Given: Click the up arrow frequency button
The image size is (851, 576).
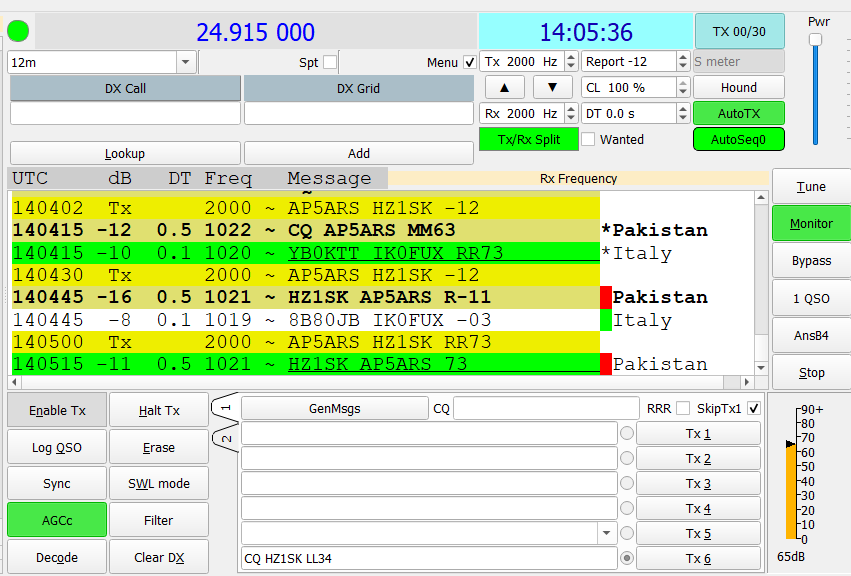Looking at the screenshot, I should [504, 87].
